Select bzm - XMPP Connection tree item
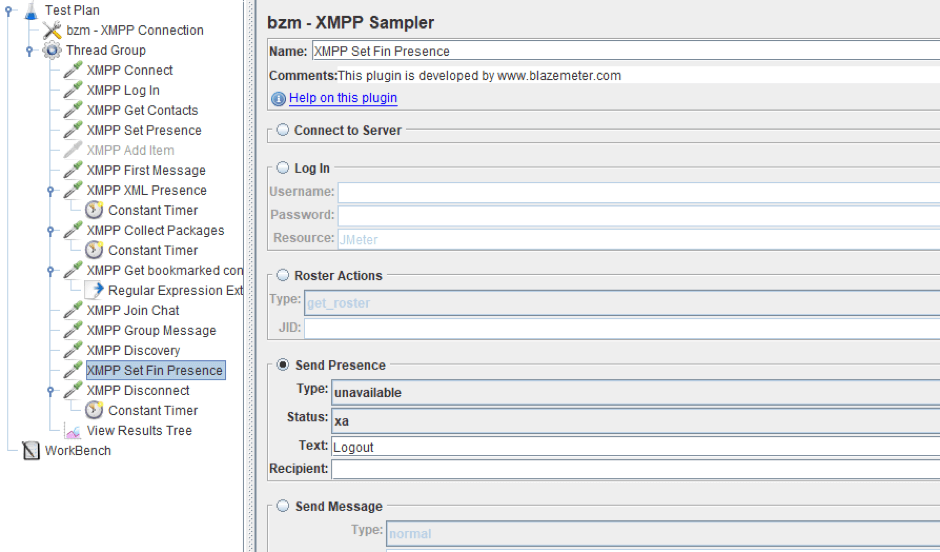Image resolution: width=940 pixels, height=552 pixels. (x=135, y=30)
